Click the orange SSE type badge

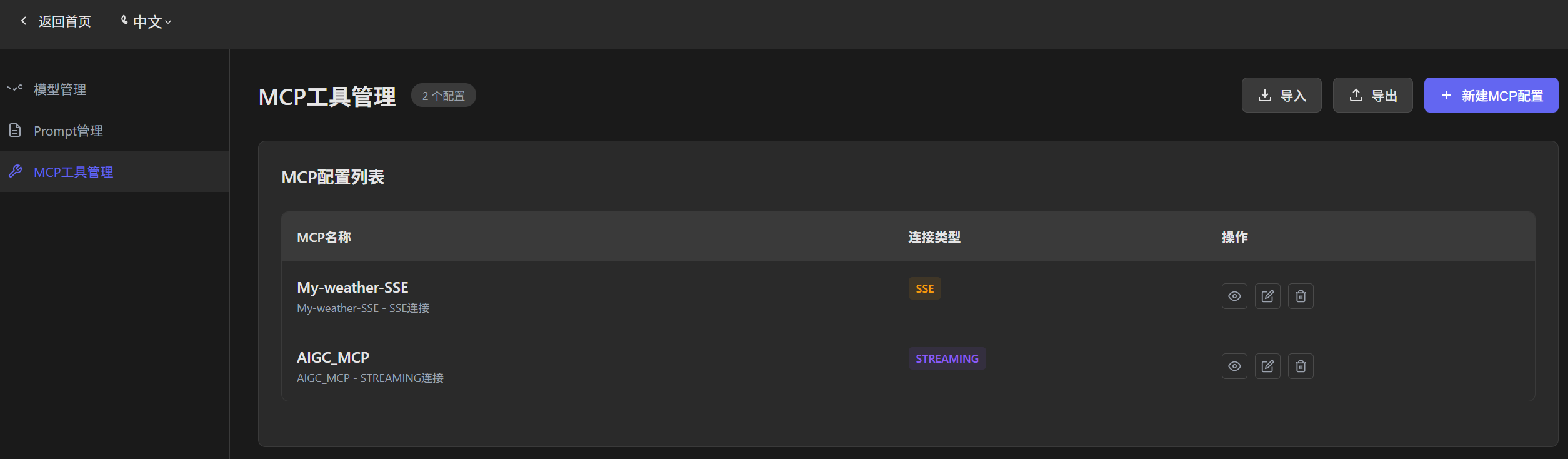click(924, 289)
